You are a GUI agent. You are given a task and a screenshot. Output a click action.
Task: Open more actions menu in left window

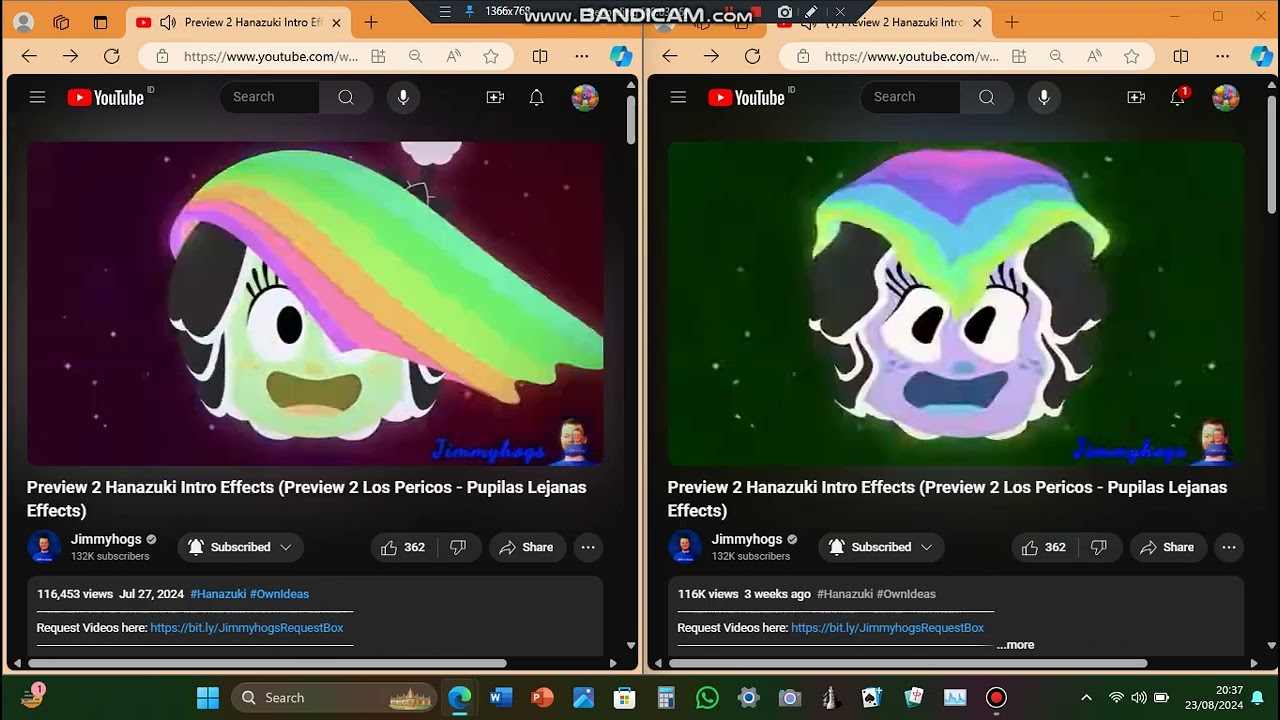588,547
